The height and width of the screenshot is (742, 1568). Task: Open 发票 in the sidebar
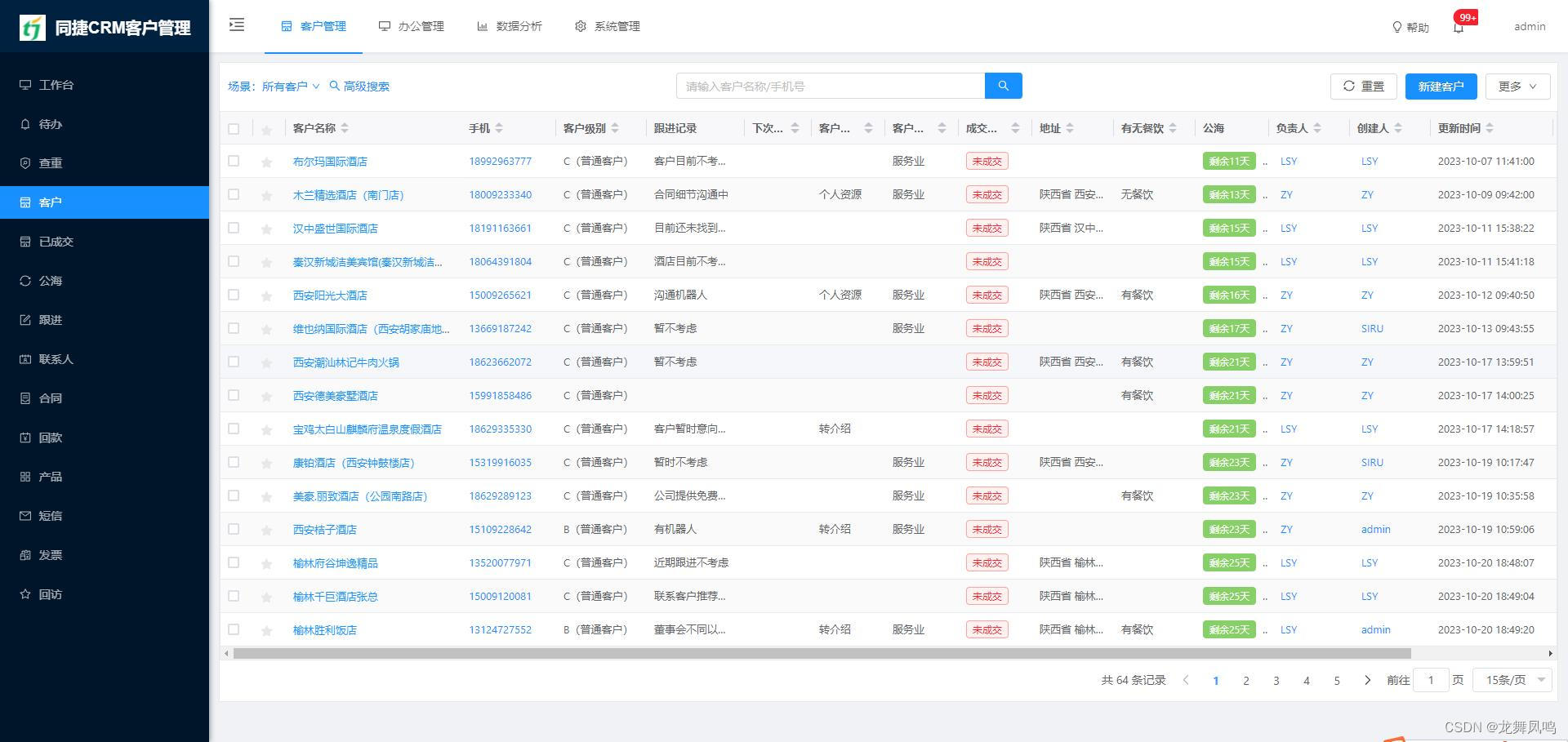(105, 555)
